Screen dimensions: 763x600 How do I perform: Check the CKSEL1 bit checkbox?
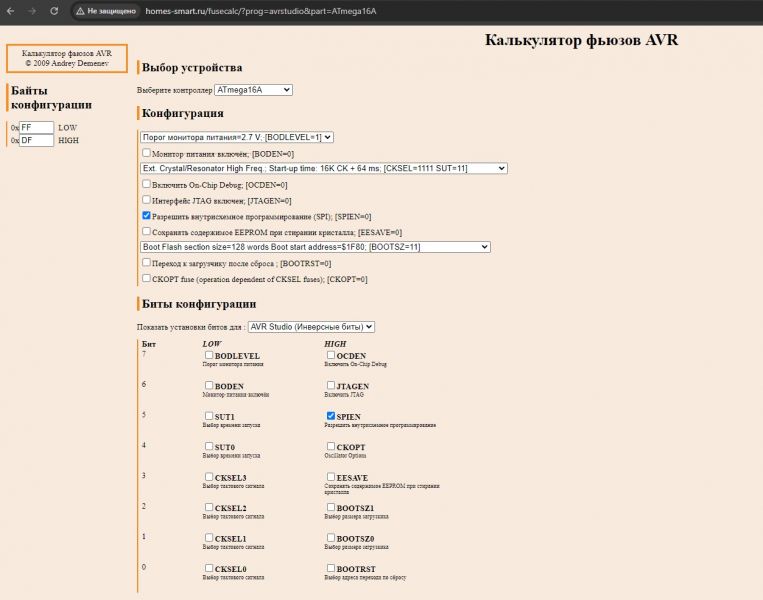[209, 538]
